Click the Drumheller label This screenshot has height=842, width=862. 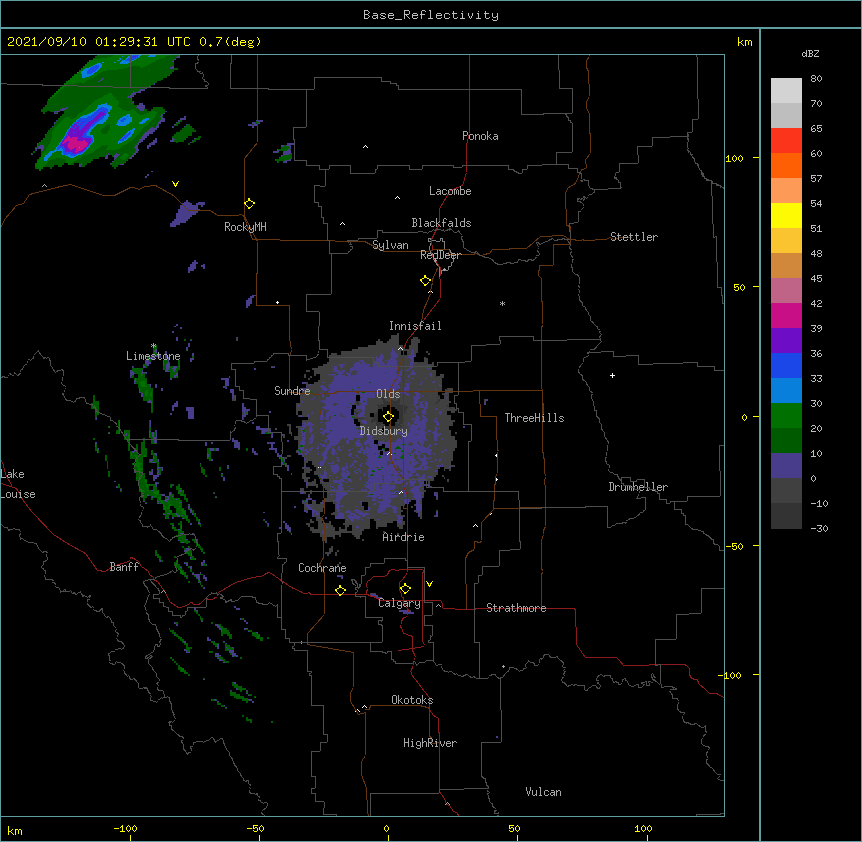(638, 487)
